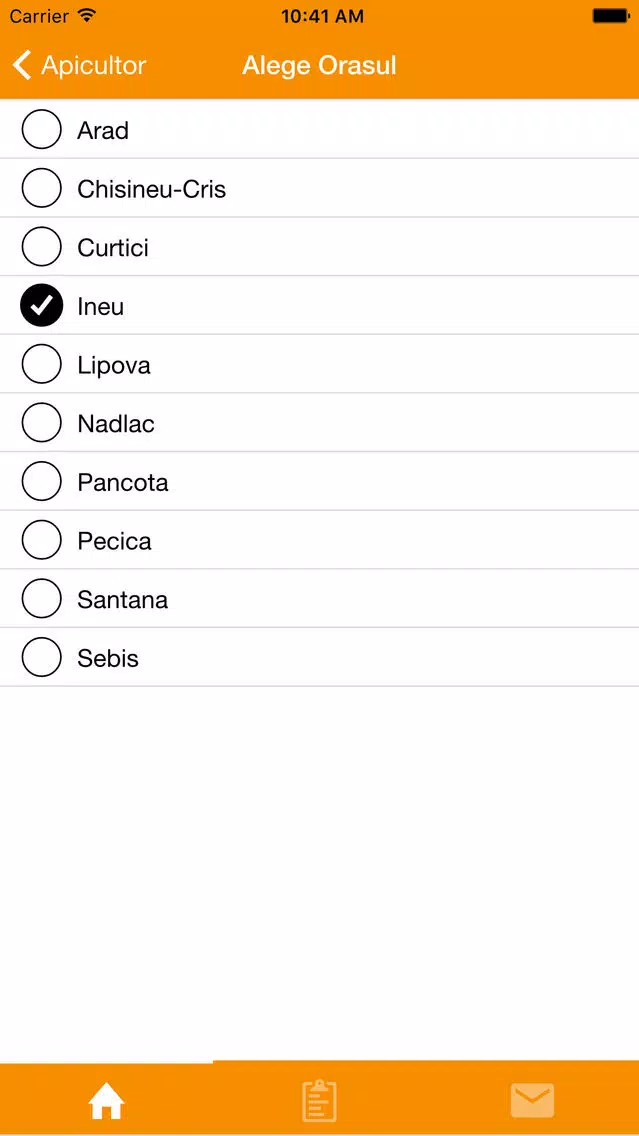Open the envelope mail tab icon
Image resolution: width=639 pixels, height=1136 pixels.
532,1101
